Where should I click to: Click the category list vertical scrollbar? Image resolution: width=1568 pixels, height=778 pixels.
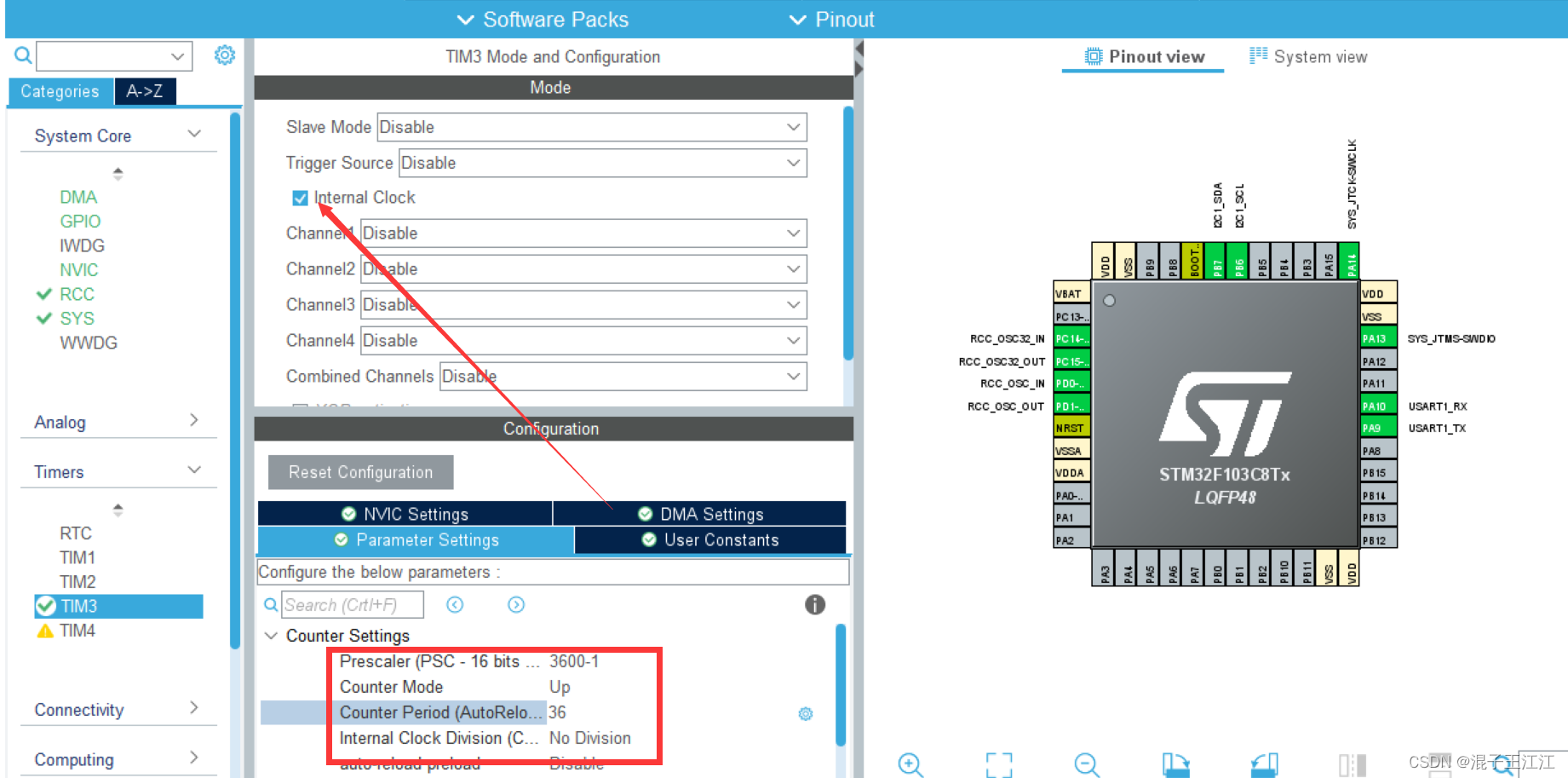[235, 381]
